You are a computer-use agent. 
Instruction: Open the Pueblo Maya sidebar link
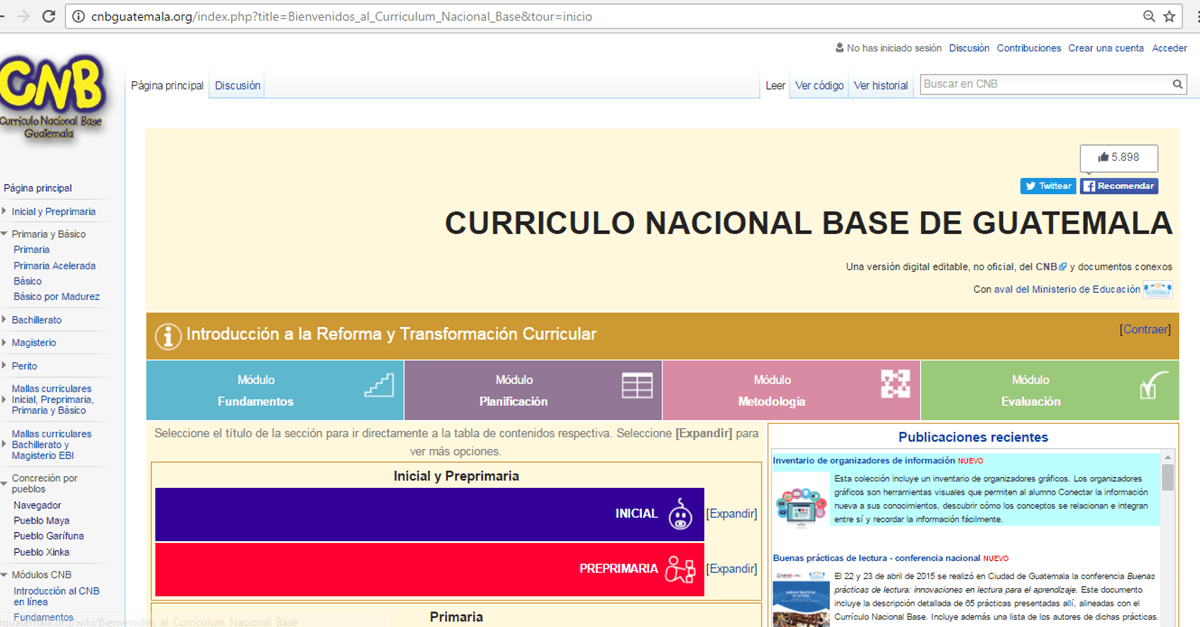41,521
